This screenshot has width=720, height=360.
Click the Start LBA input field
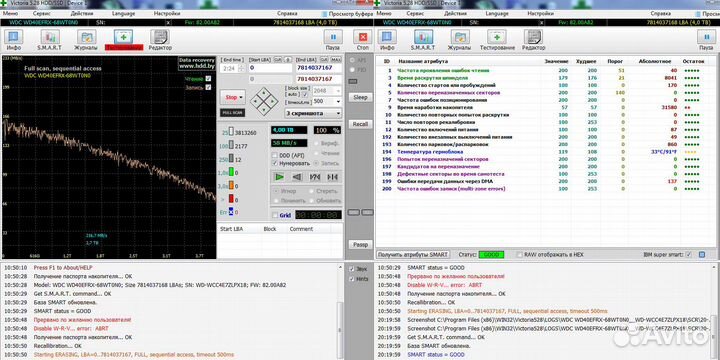pyautogui.click(x=270, y=68)
